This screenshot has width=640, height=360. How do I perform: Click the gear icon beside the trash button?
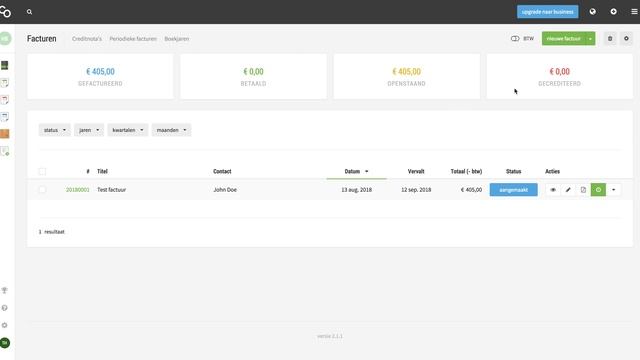pyautogui.click(x=627, y=39)
